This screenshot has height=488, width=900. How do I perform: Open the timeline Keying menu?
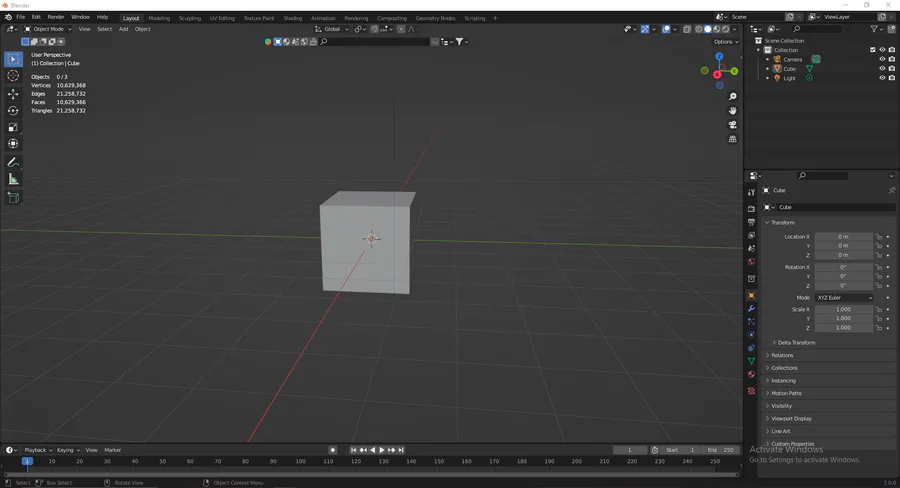[x=68, y=450]
